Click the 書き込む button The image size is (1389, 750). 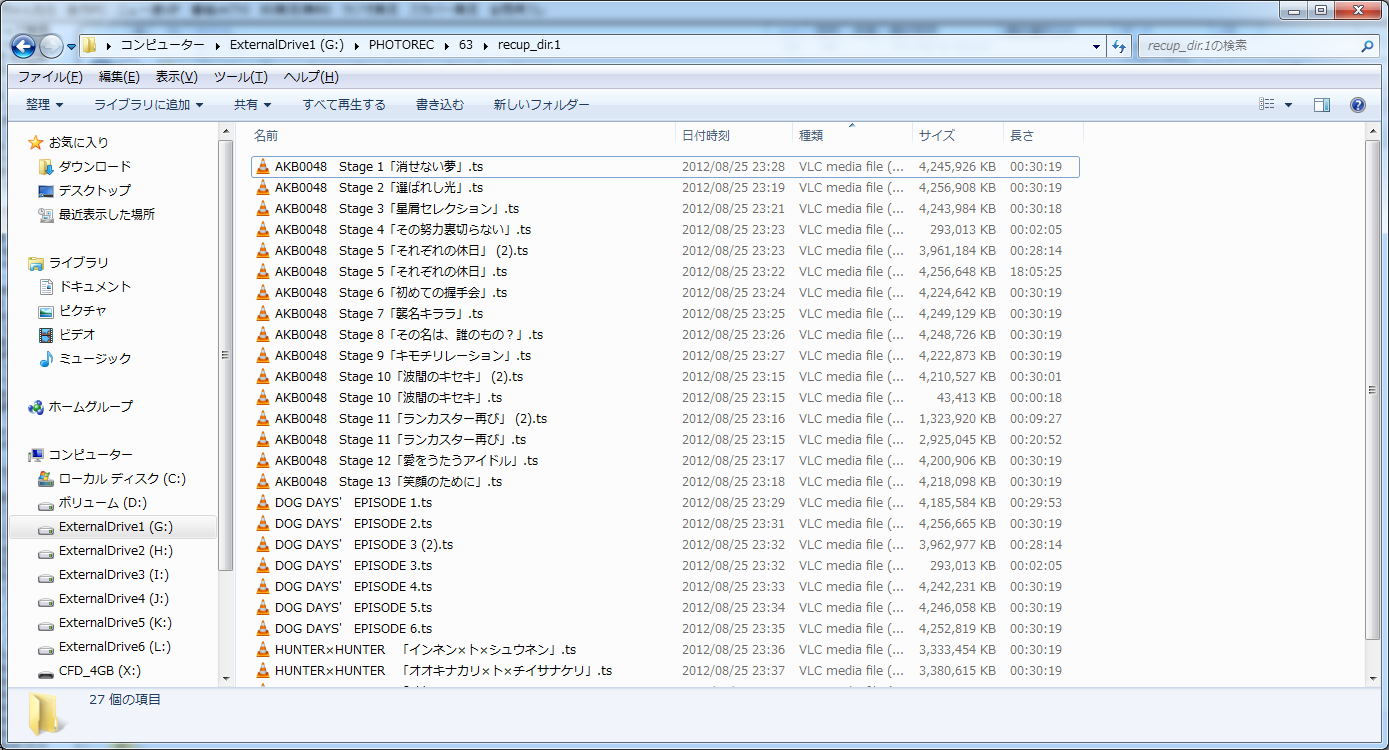(440, 105)
